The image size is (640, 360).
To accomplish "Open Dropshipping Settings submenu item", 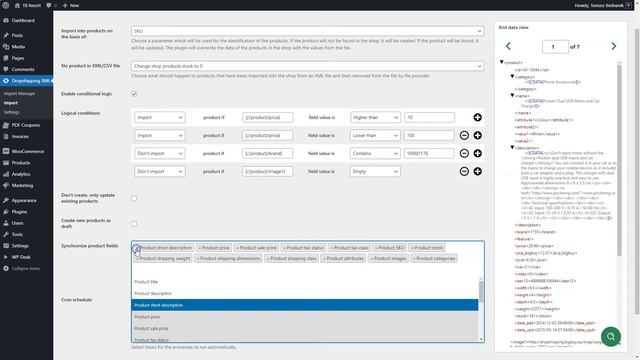I will 11,112.
